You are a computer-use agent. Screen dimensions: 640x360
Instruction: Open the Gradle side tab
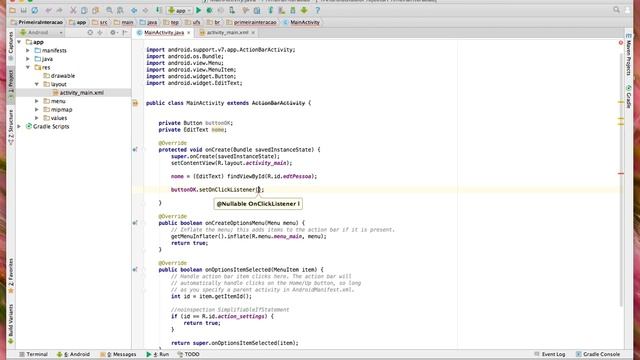pos(629,97)
